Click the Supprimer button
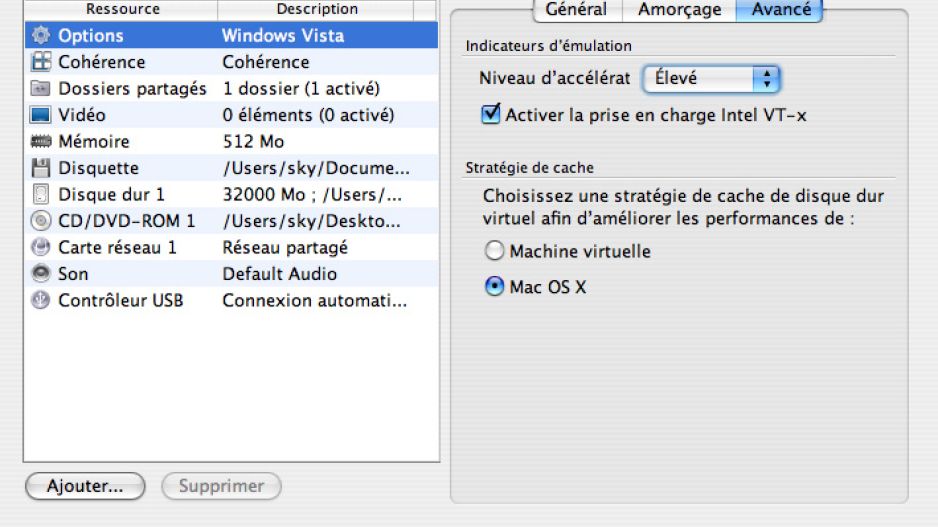Viewport: 938px width, 527px height. [x=221, y=487]
